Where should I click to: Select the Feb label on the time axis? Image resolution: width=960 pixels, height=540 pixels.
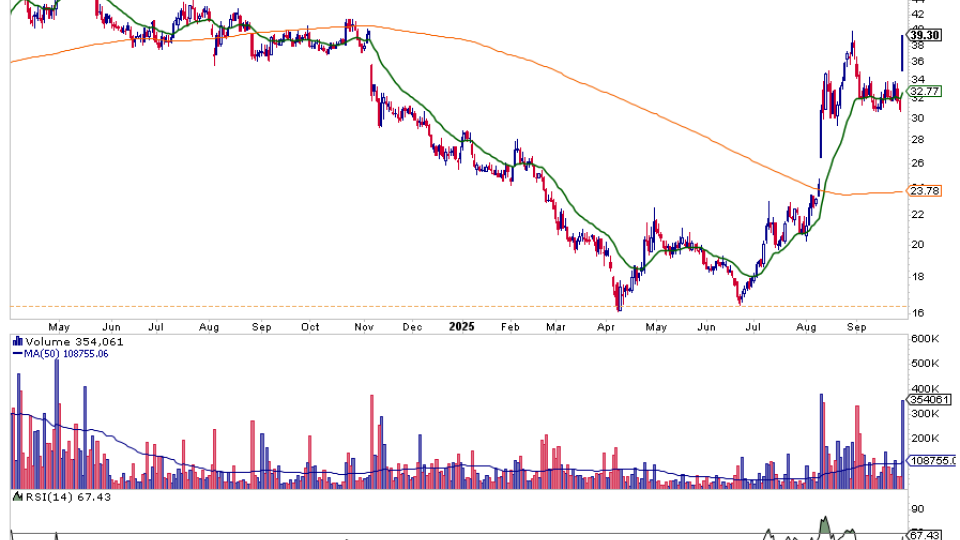[x=509, y=326]
